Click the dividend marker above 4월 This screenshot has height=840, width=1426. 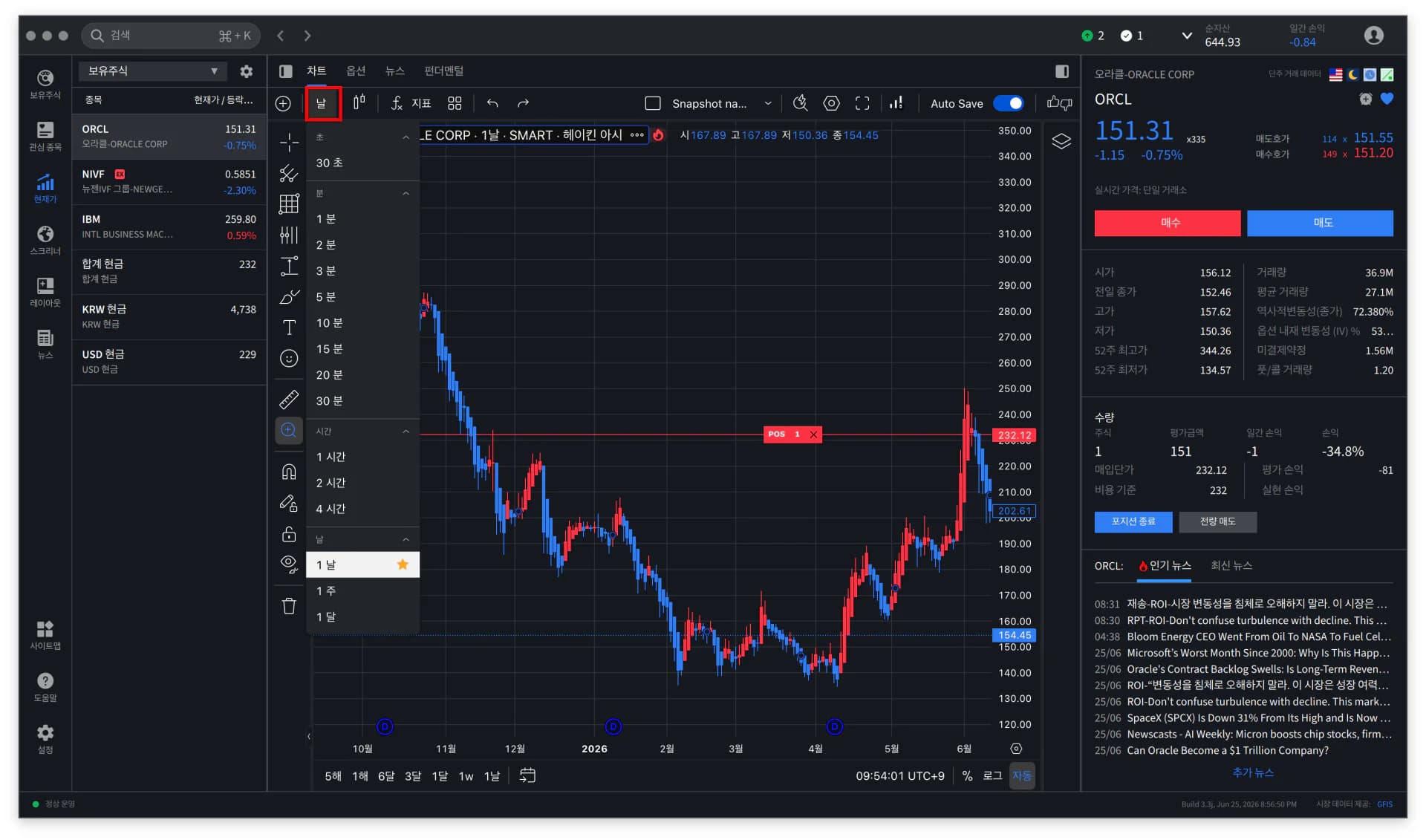tap(834, 726)
